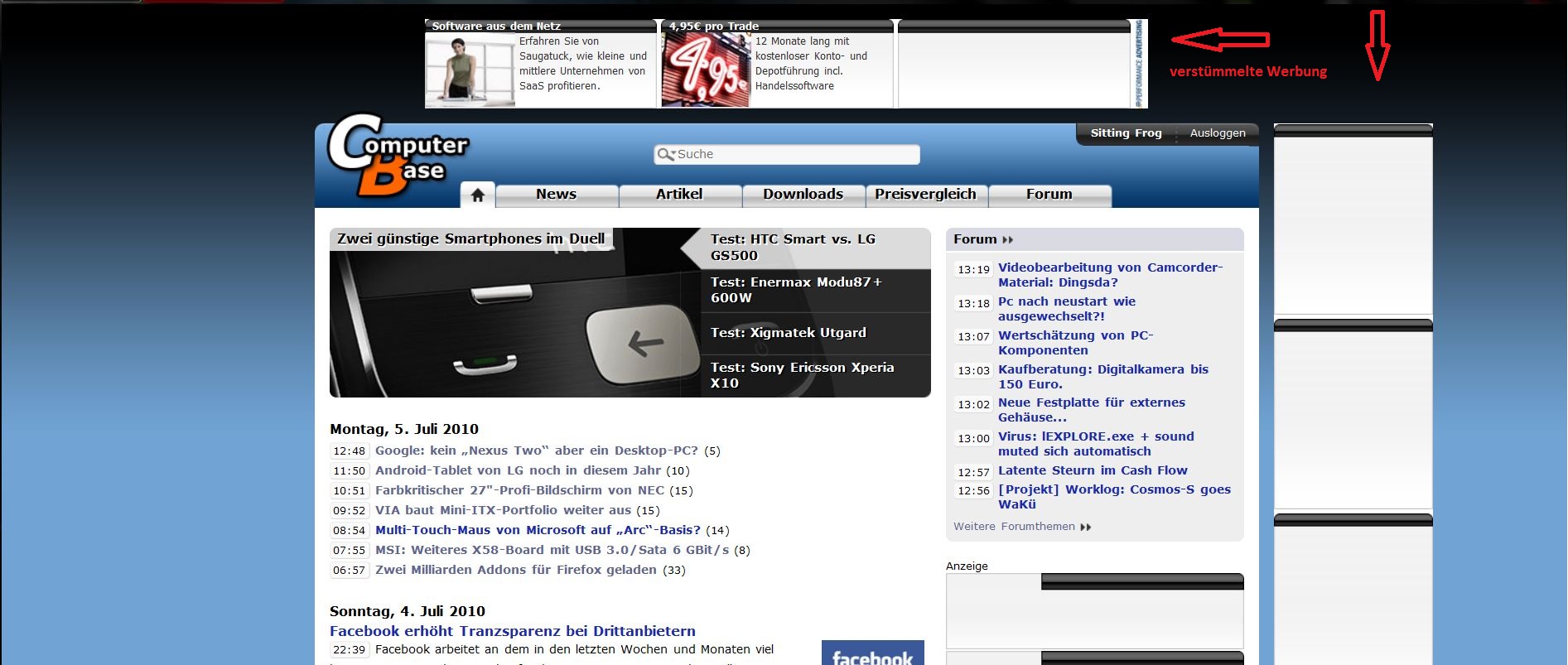This screenshot has width=1568, height=665.
Task: Click Ausloggen to log out
Action: point(1218,133)
